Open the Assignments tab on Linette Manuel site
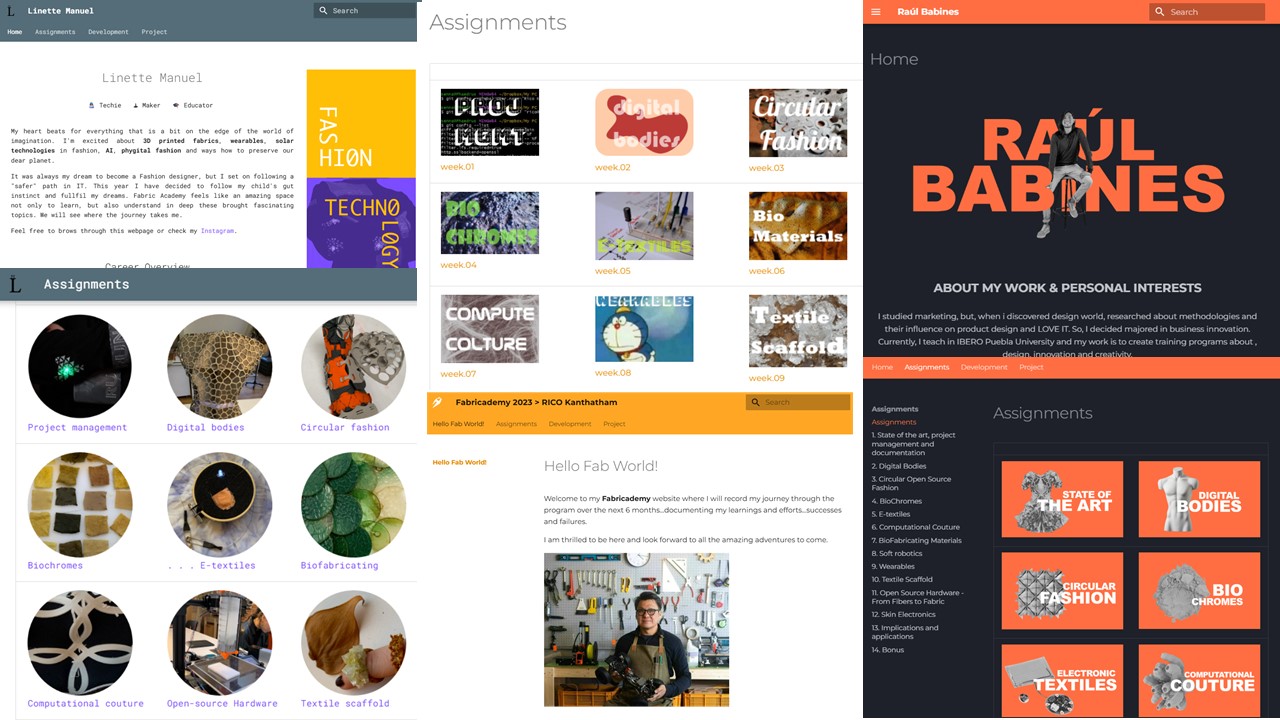This screenshot has width=1280, height=720. tap(55, 32)
